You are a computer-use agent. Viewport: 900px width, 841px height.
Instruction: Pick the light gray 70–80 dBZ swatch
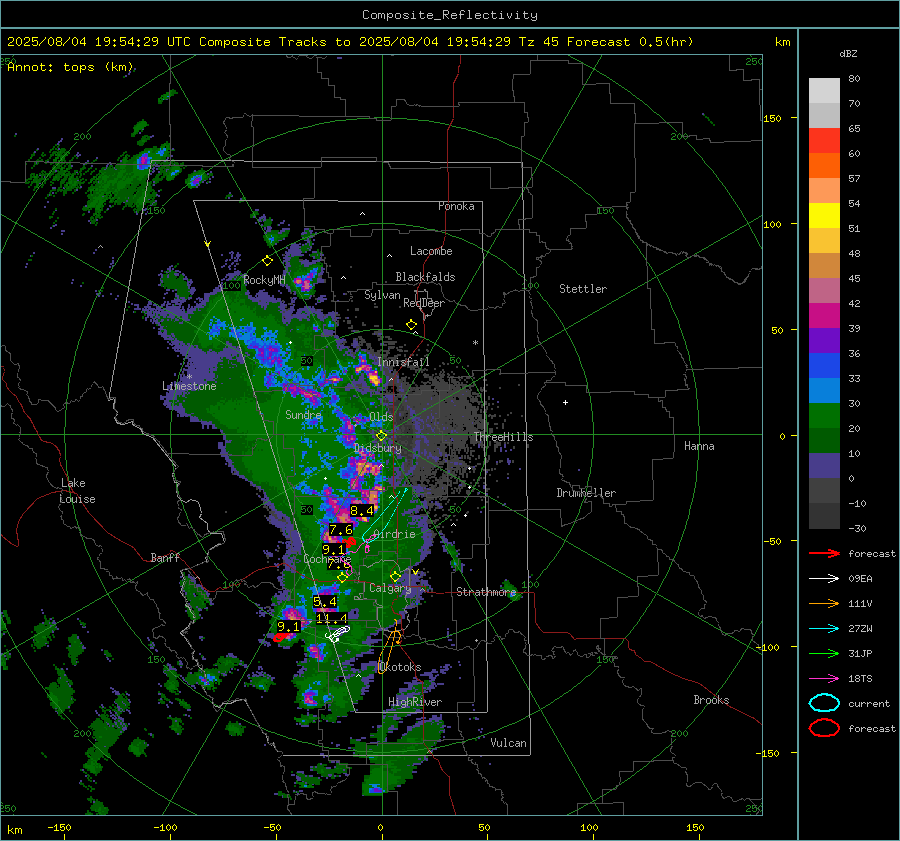click(824, 91)
